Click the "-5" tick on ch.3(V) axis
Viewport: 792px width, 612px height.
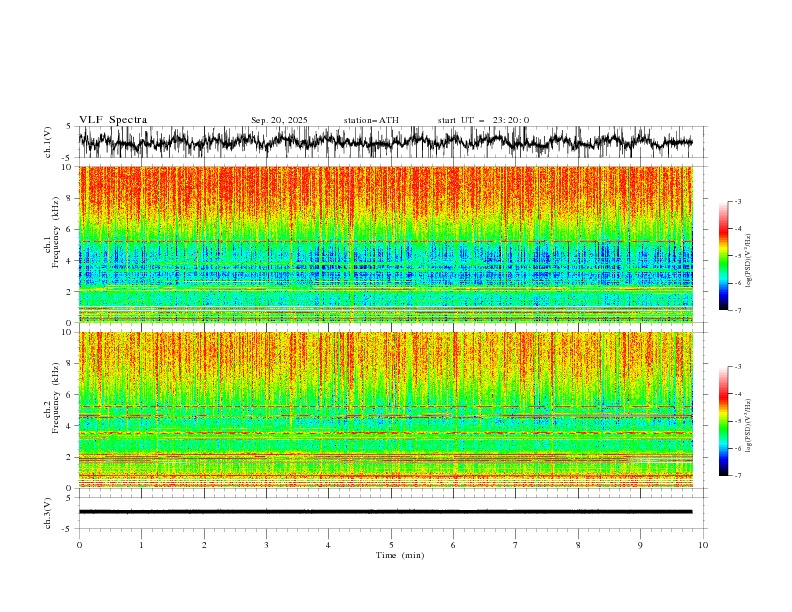coord(68,529)
